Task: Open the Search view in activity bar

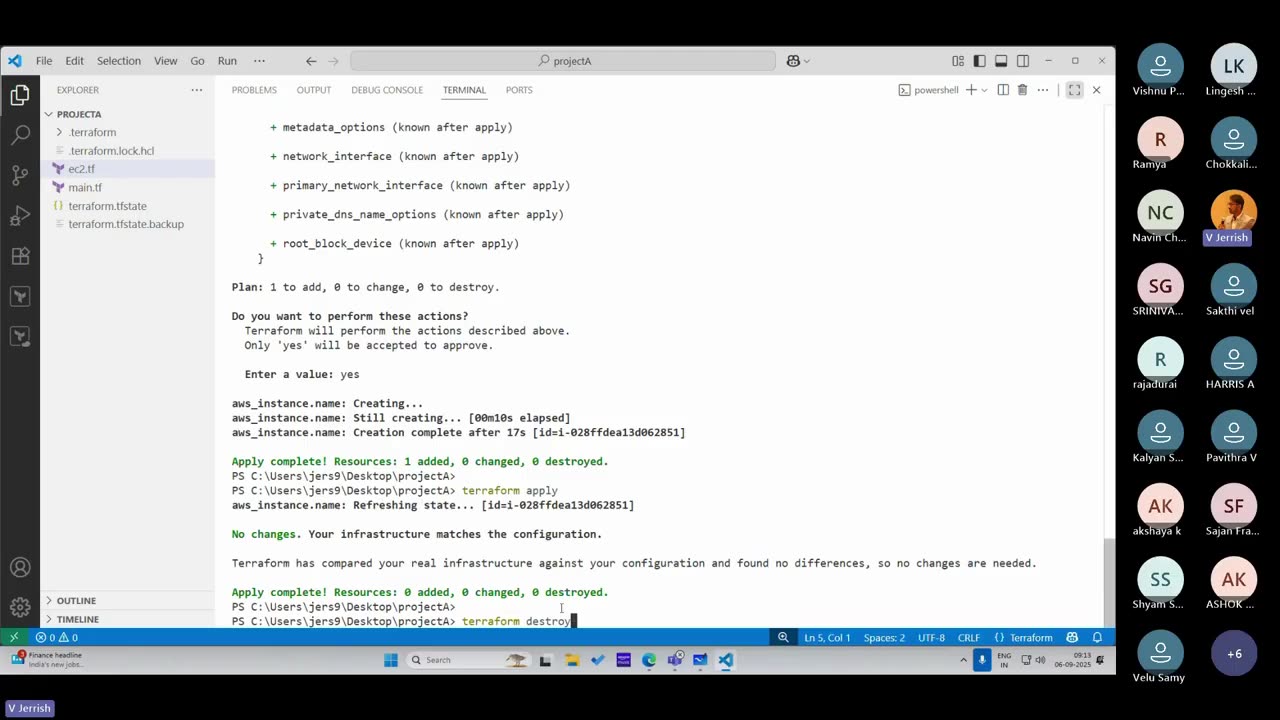Action: click(20, 135)
